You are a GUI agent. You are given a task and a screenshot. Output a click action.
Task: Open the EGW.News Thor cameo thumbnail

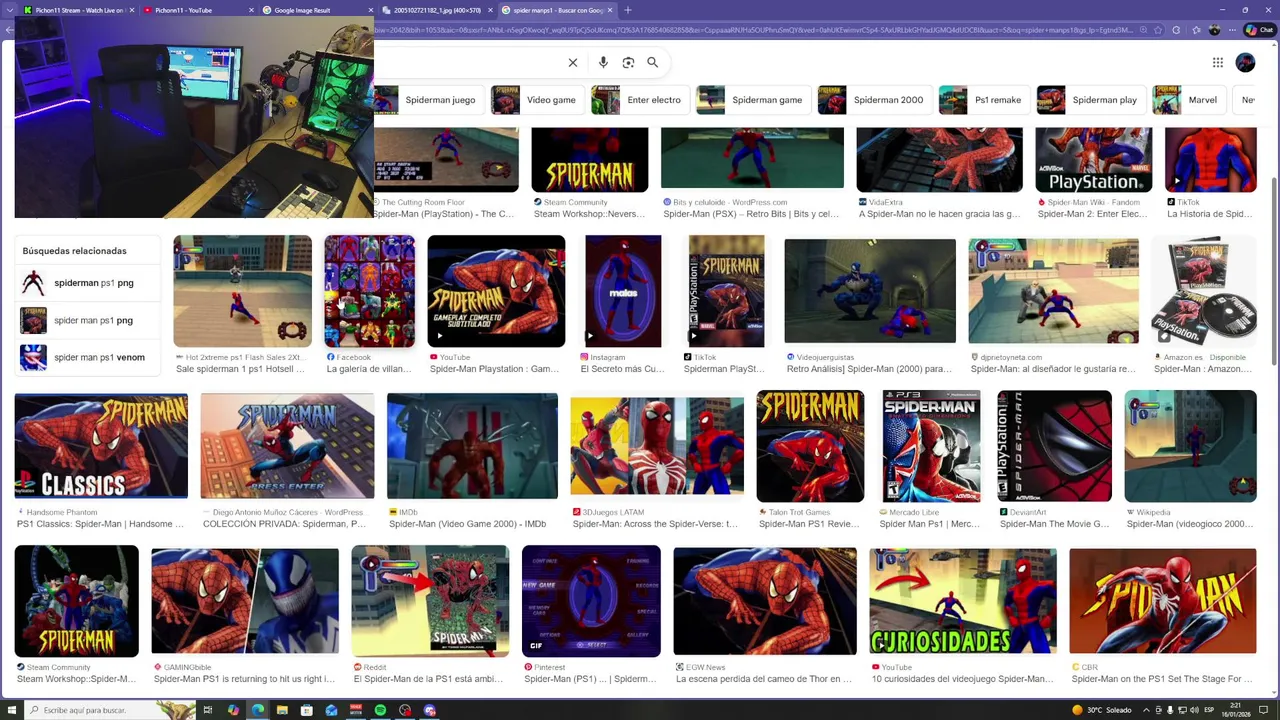tap(765, 601)
